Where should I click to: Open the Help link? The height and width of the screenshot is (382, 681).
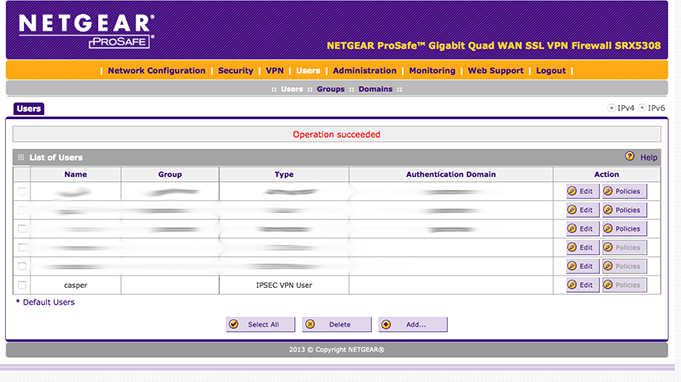tap(649, 158)
